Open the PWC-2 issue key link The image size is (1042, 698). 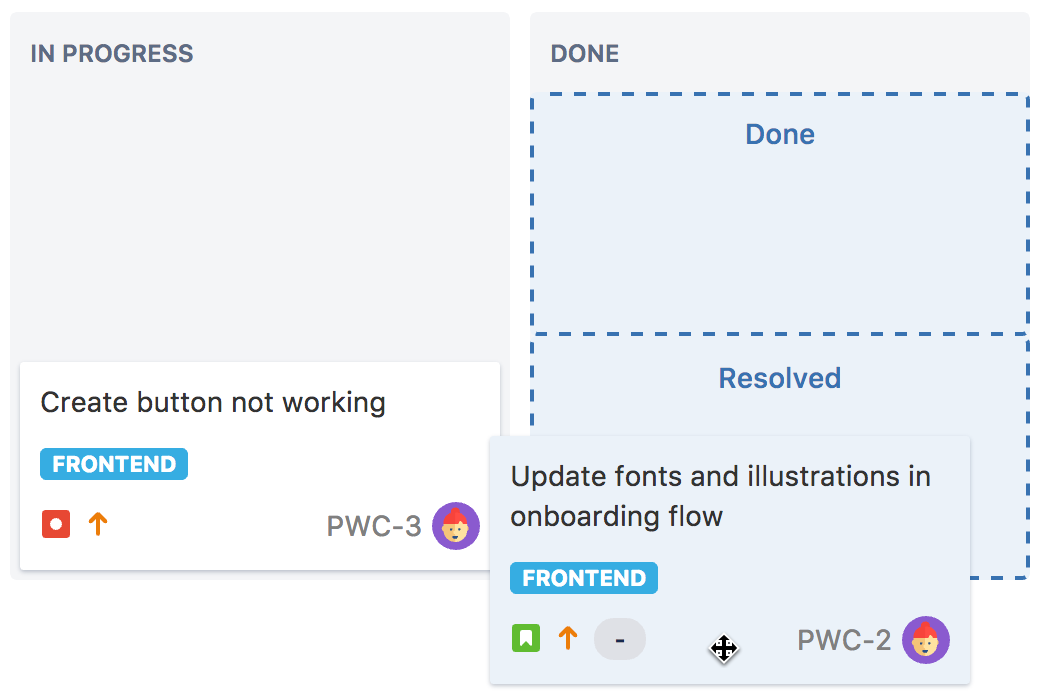pos(844,640)
